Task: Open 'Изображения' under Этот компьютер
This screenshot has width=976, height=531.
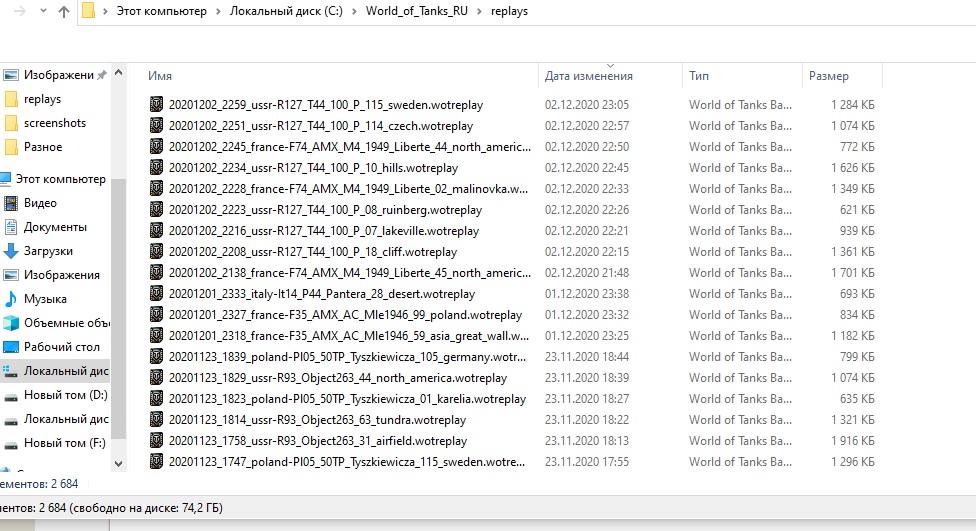Action: [62, 275]
